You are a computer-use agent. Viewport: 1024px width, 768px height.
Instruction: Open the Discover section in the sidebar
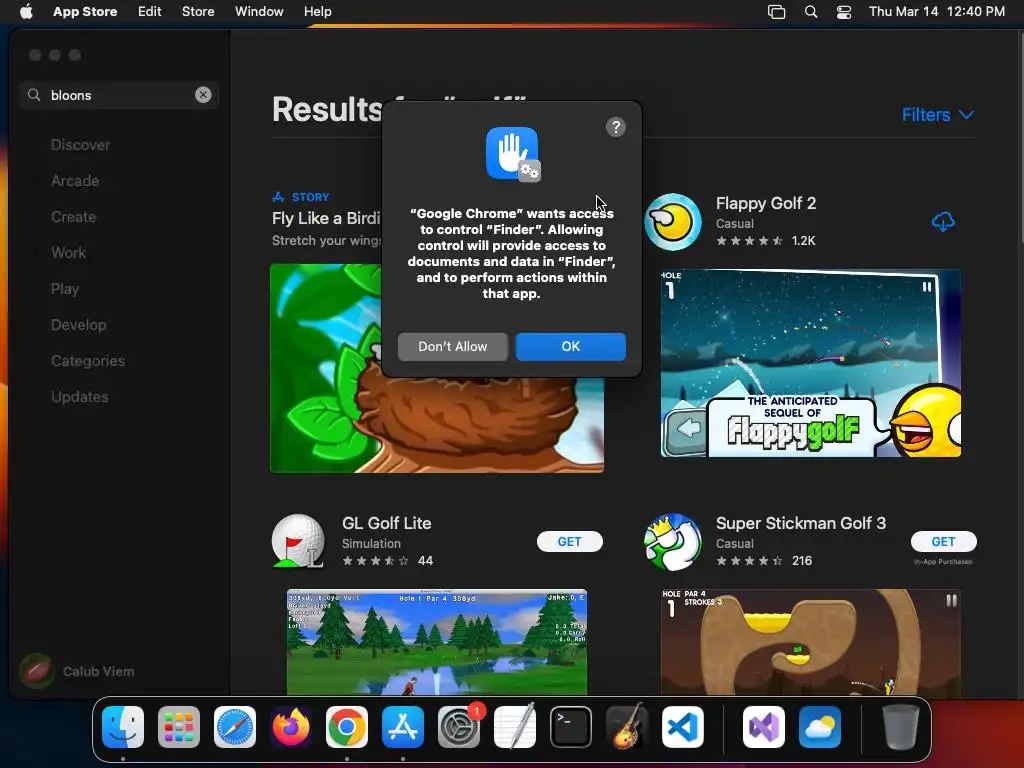[80, 145]
